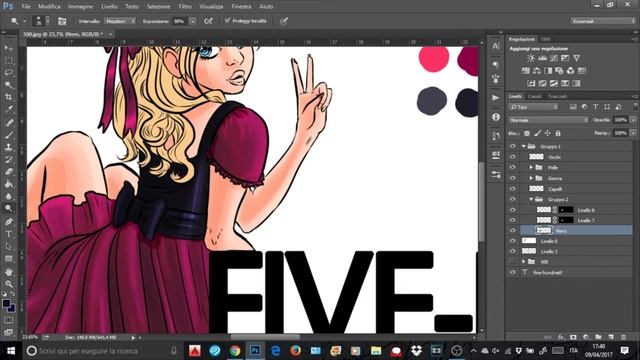Screen dimensions: 640x360
Task: Click the foreground color swatch
Action: click(6, 303)
